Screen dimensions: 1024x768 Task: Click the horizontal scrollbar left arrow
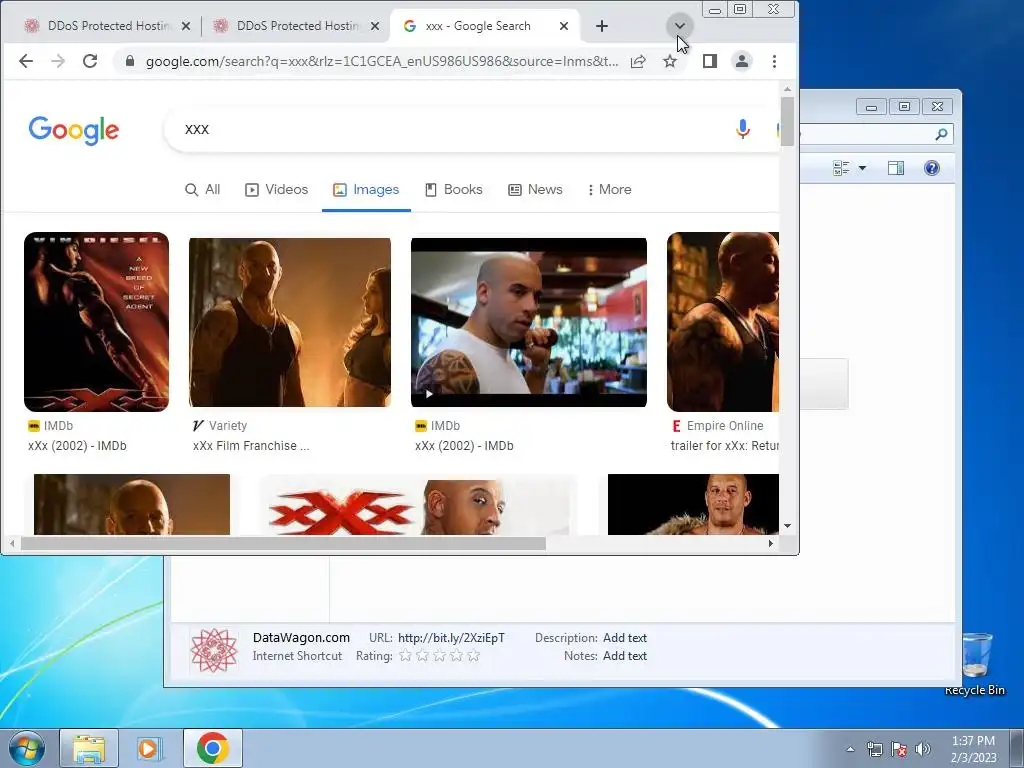tap(12, 543)
